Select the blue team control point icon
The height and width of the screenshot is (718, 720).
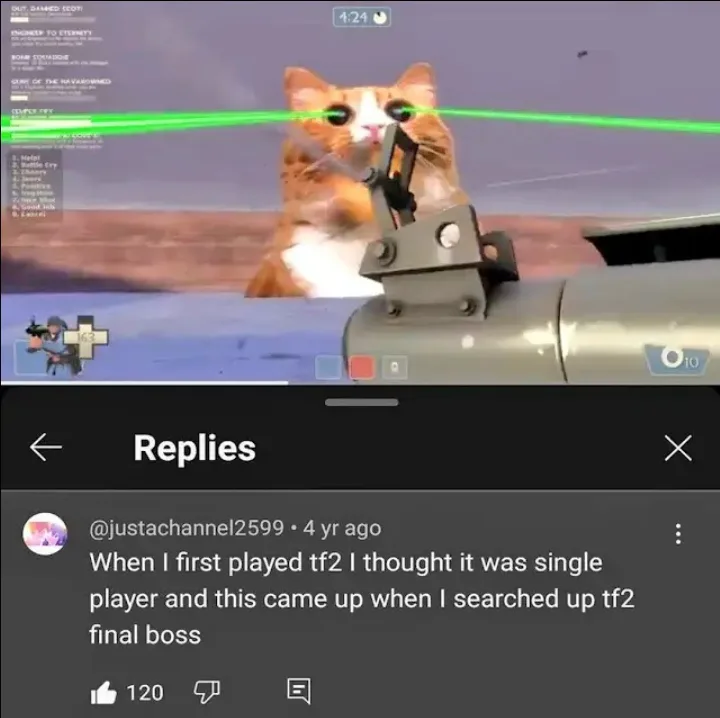coord(328,368)
